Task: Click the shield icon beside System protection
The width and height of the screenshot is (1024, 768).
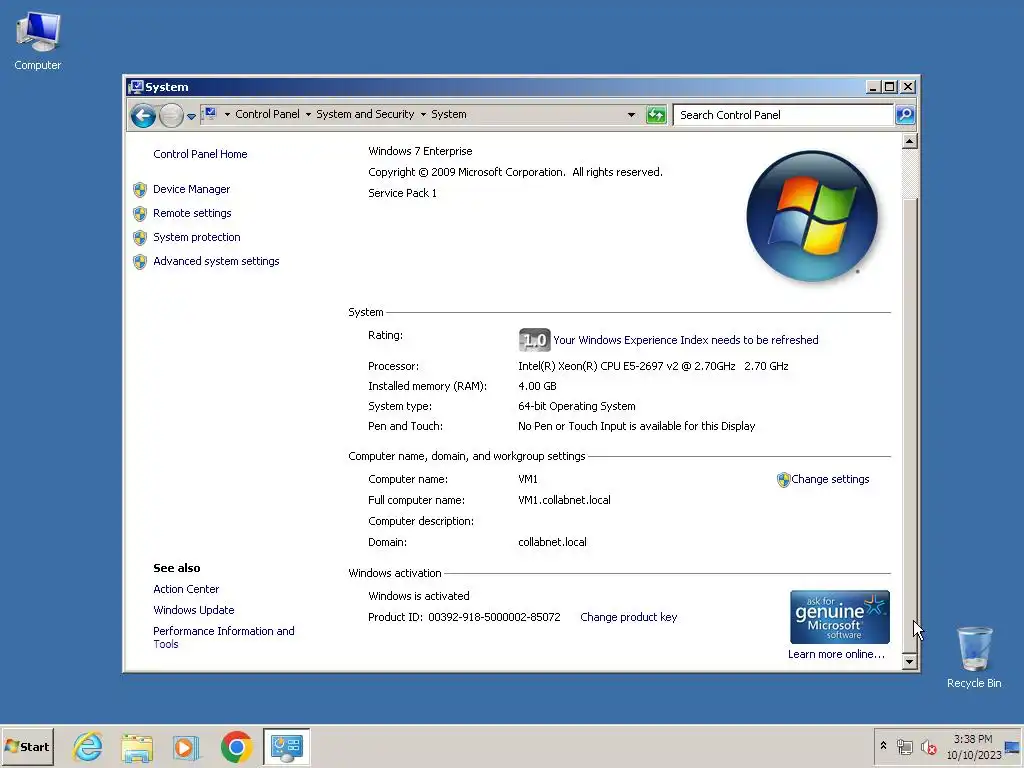Action: (x=140, y=238)
